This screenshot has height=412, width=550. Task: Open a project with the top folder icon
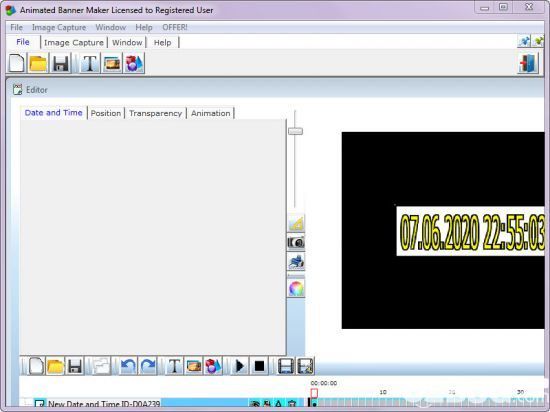[38, 63]
